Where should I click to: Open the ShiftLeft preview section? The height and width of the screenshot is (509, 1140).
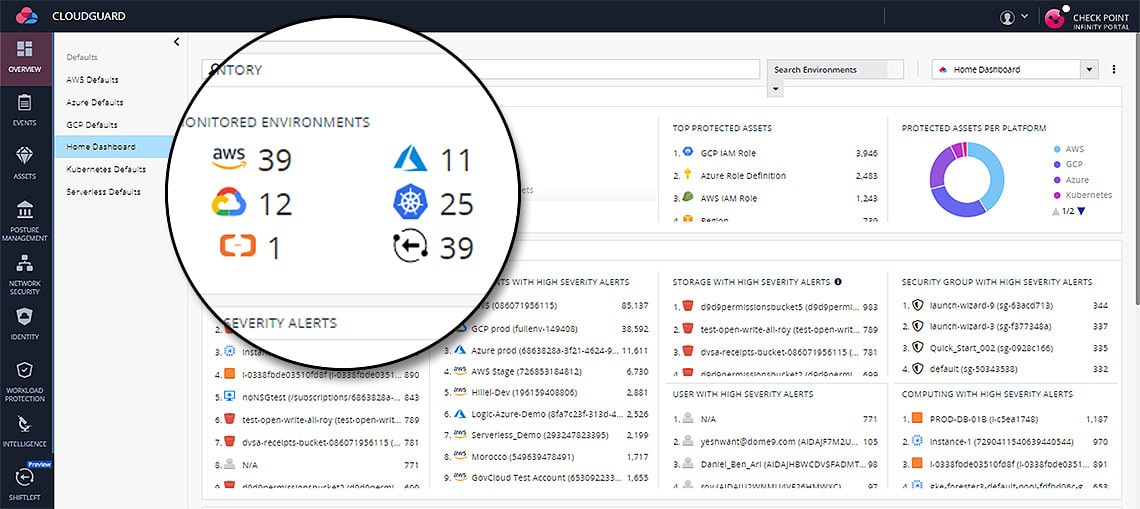(25, 482)
